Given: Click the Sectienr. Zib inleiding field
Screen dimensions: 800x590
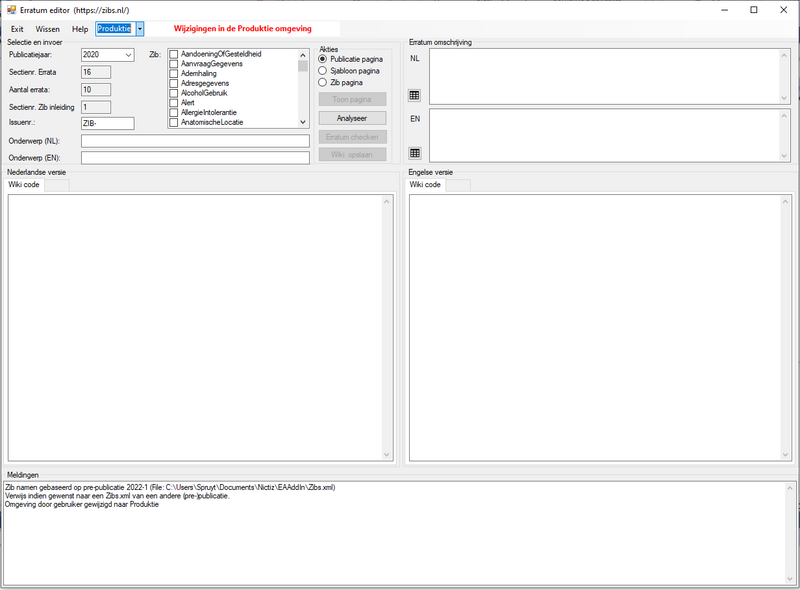Looking at the screenshot, I should tap(96, 107).
